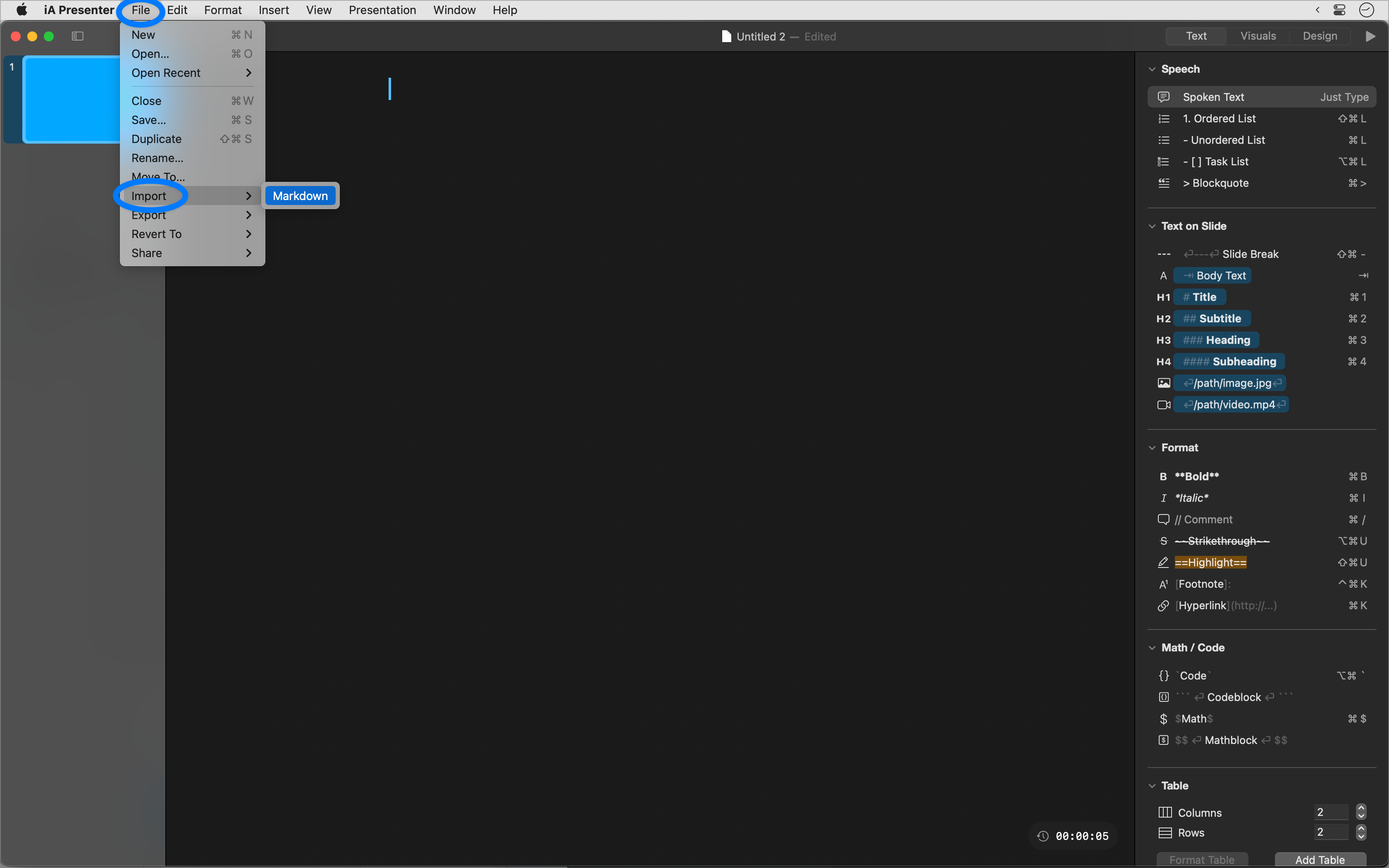1389x868 pixels.
Task: Start presentation with play icon
Action: tap(1370, 36)
